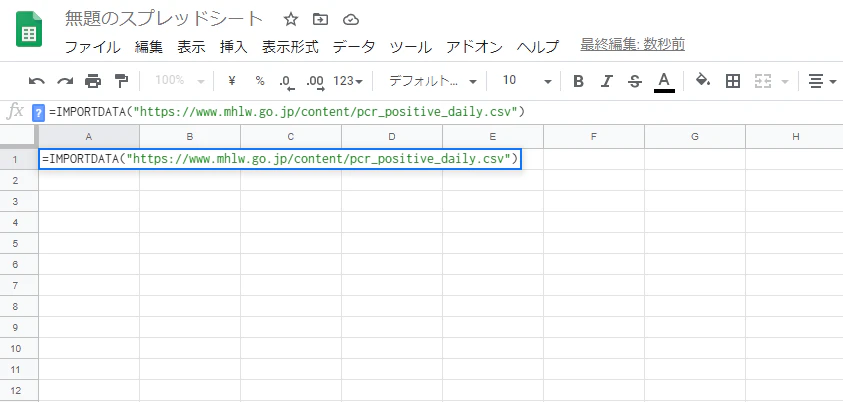Click into cell A1 with the IMPORTDATA formula
Image resolution: width=843 pixels, height=402 pixels.
click(280, 159)
